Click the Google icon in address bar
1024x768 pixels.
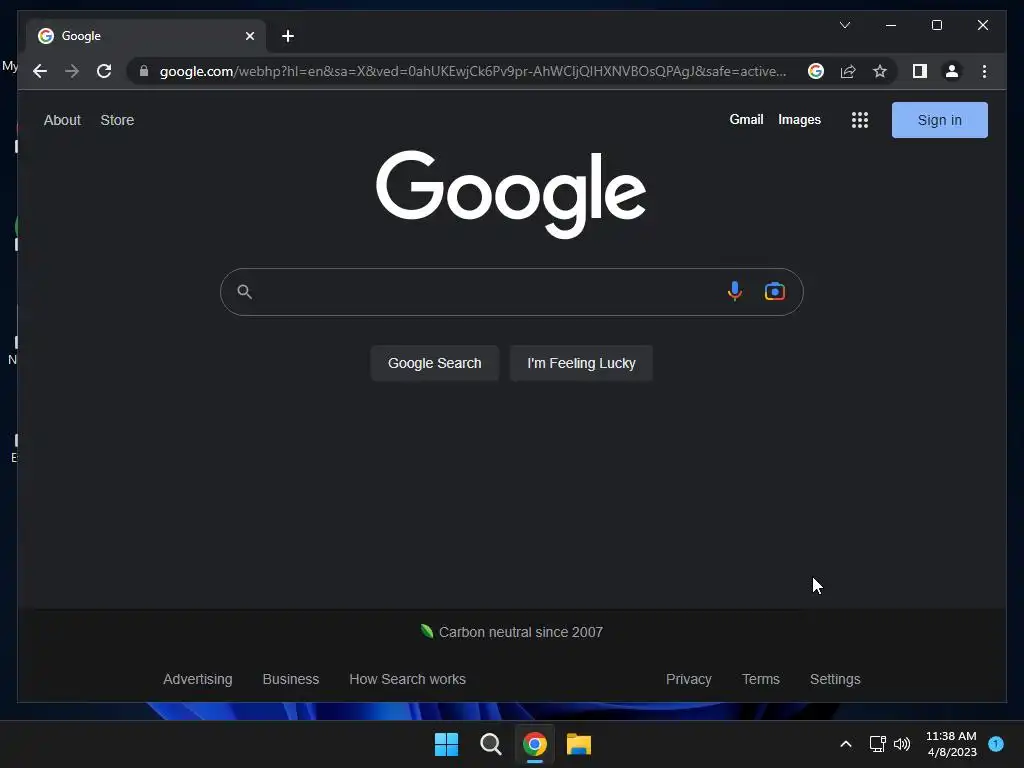click(x=816, y=71)
